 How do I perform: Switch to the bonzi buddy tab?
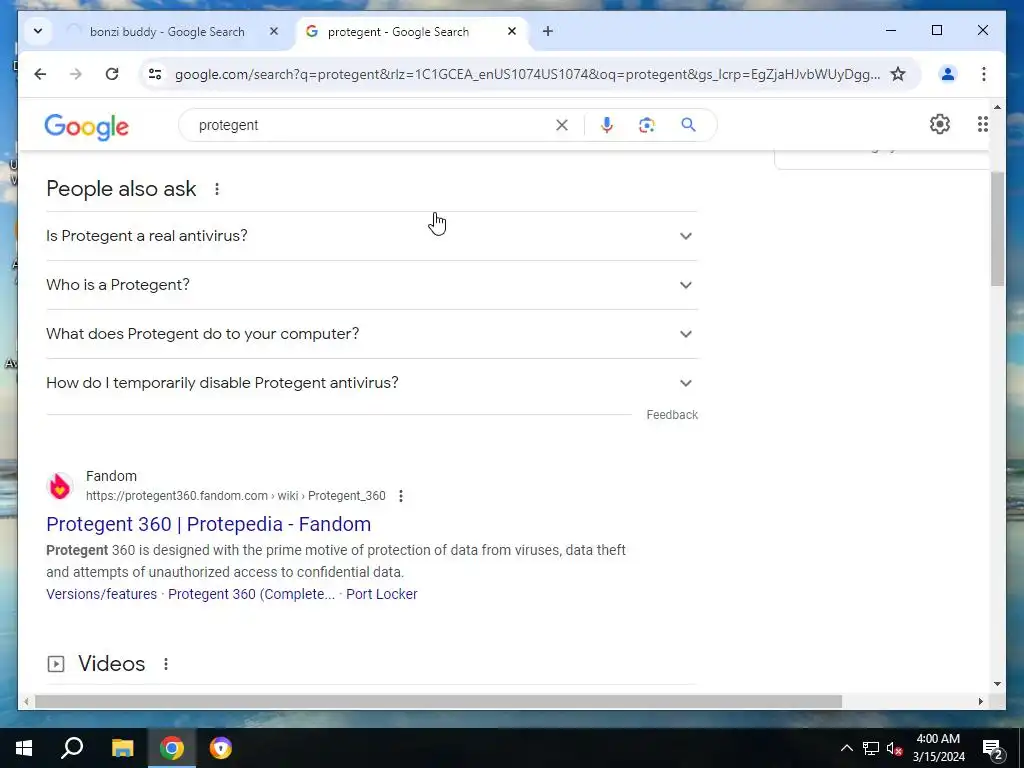click(167, 32)
